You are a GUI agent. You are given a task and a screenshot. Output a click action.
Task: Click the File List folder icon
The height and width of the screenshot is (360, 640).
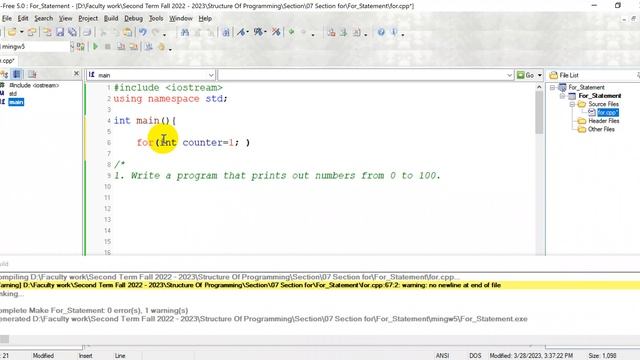pyautogui.click(x=553, y=75)
